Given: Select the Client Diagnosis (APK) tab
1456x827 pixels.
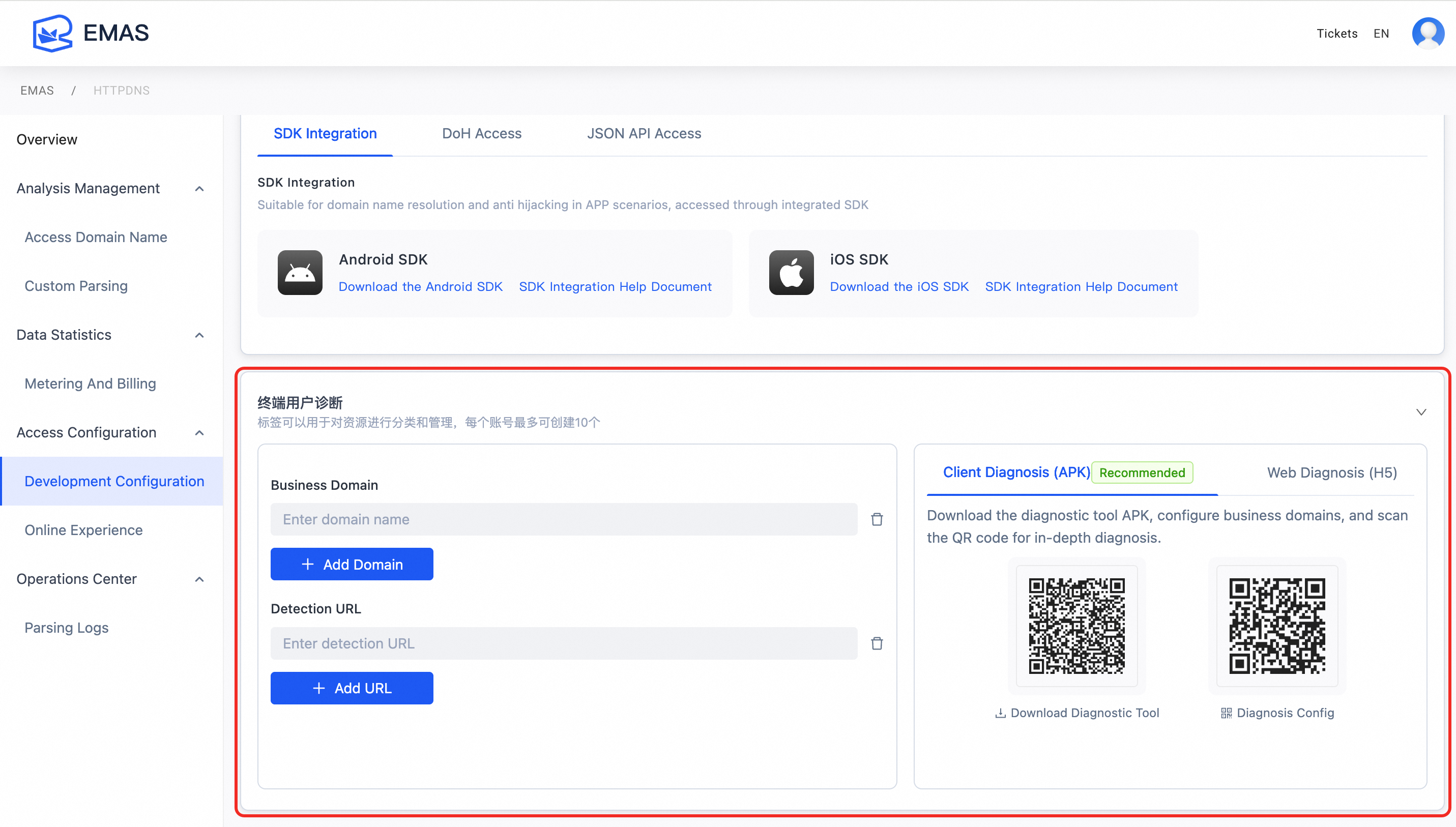Looking at the screenshot, I should 1016,472.
